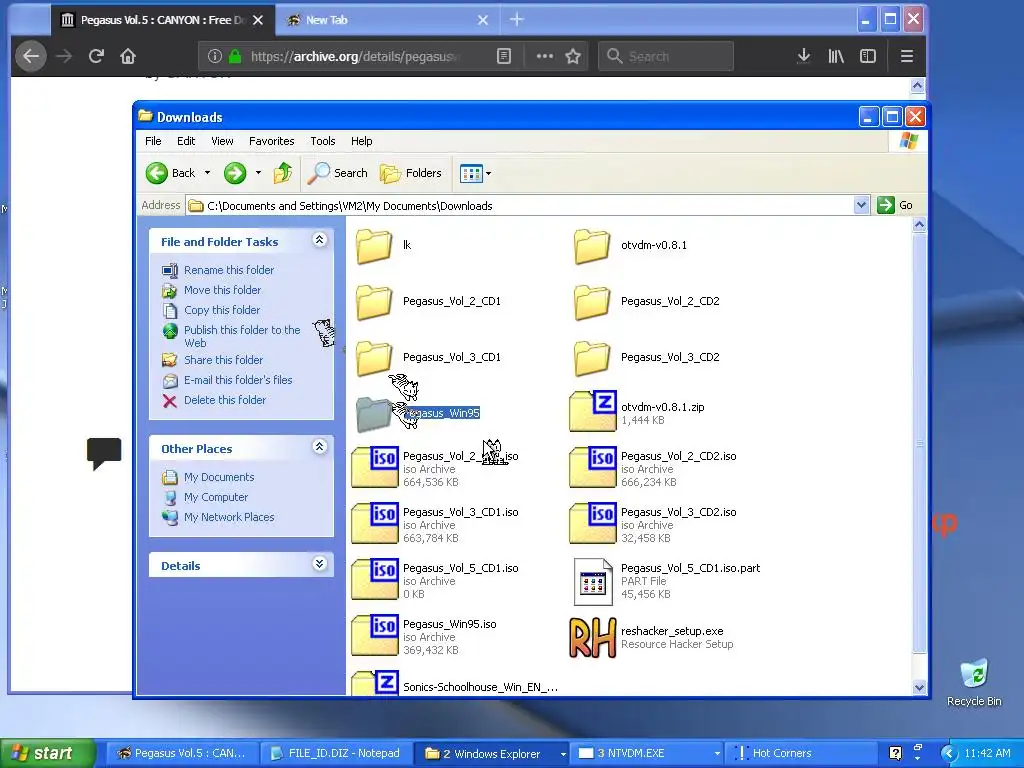Viewport: 1024px width, 768px height.
Task: Switch to the New Tab tab
Action: pyautogui.click(x=385, y=20)
